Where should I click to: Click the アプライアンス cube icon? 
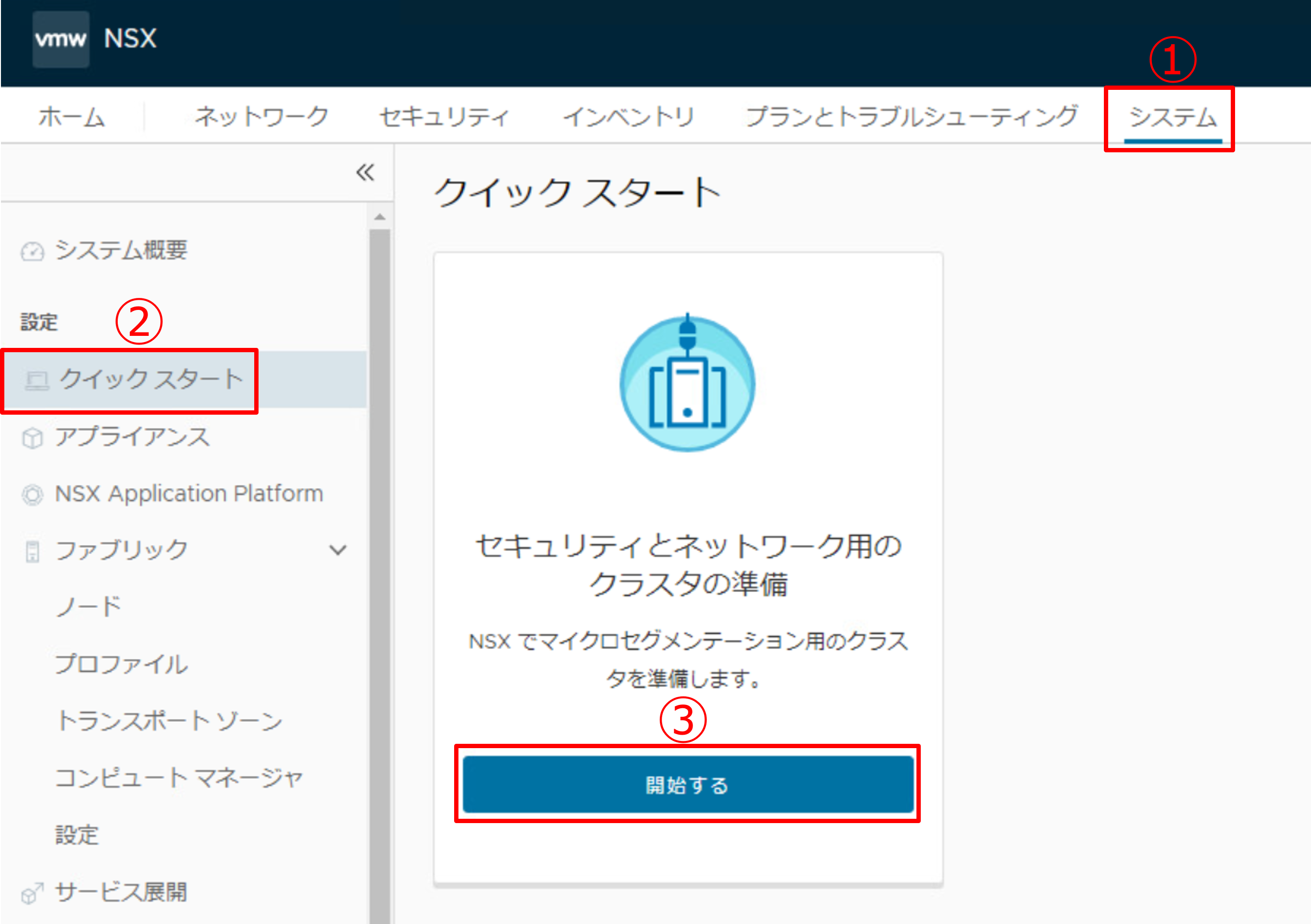[32, 438]
